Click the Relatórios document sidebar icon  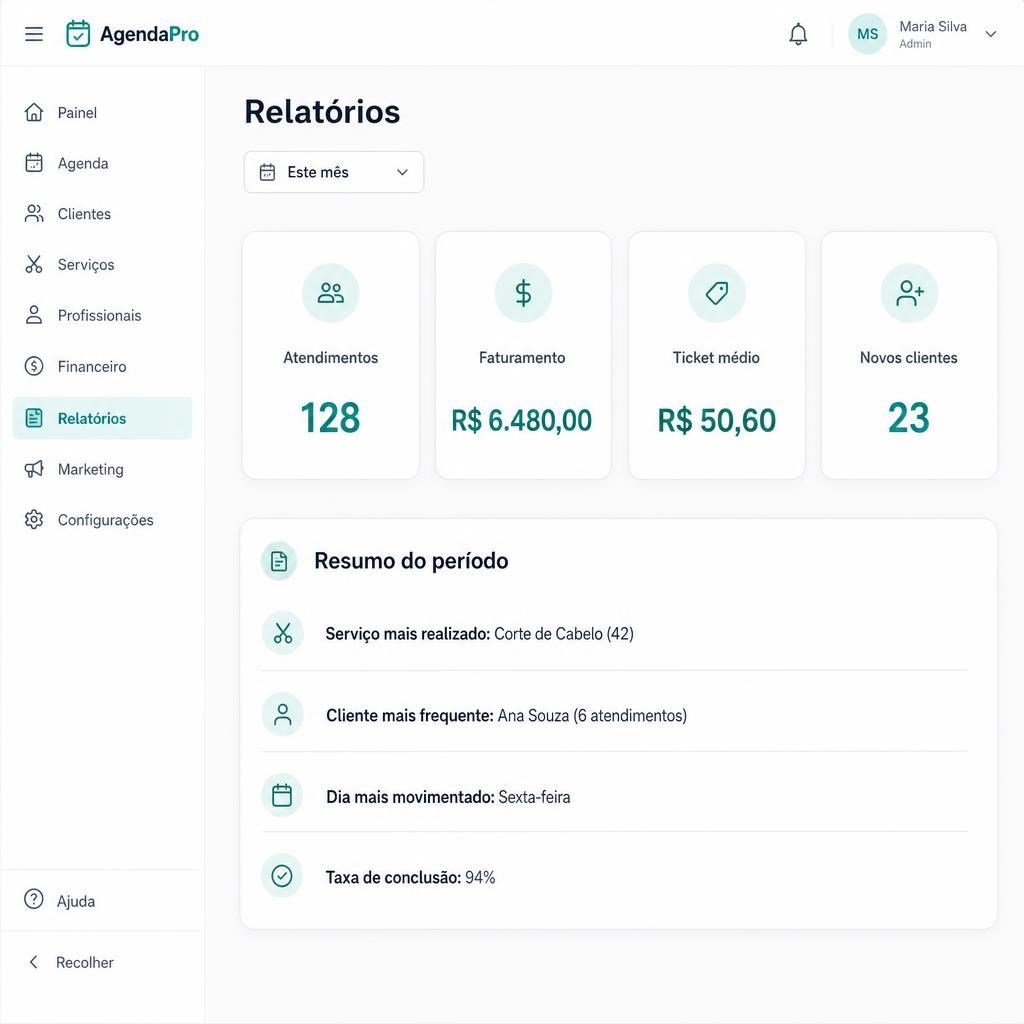(34, 418)
